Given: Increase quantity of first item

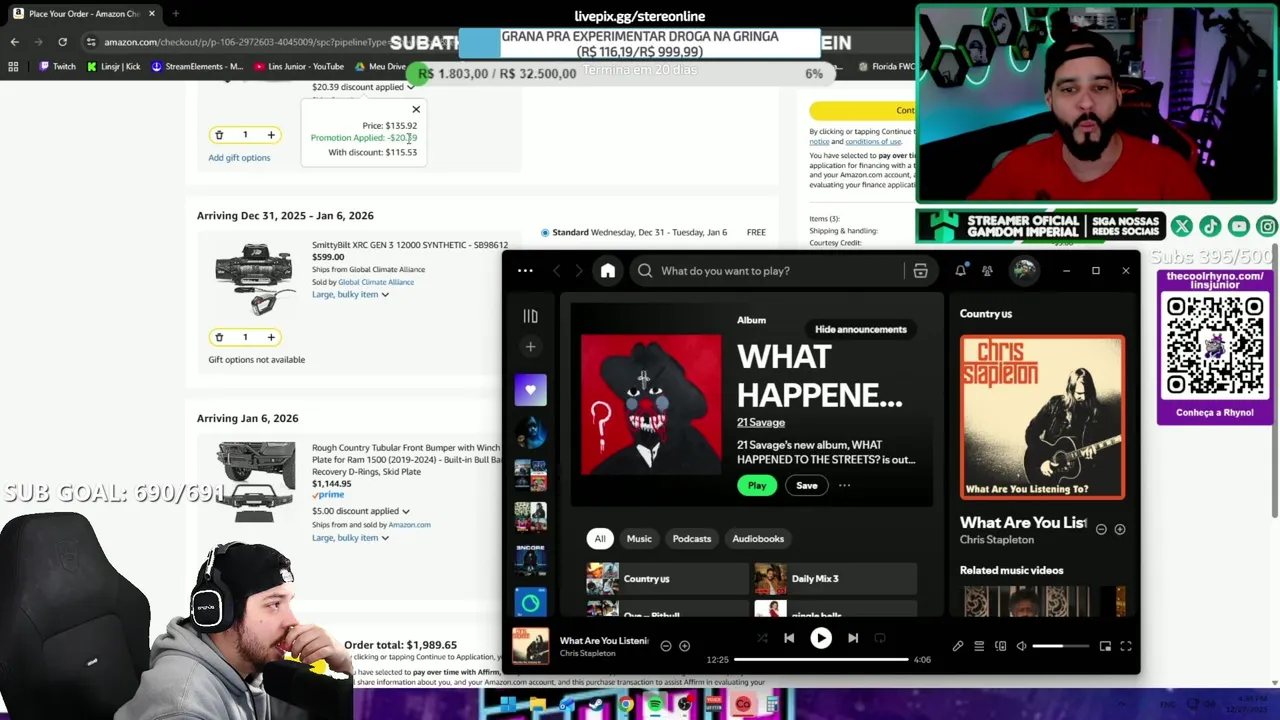Looking at the screenshot, I should click(x=271, y=135).
